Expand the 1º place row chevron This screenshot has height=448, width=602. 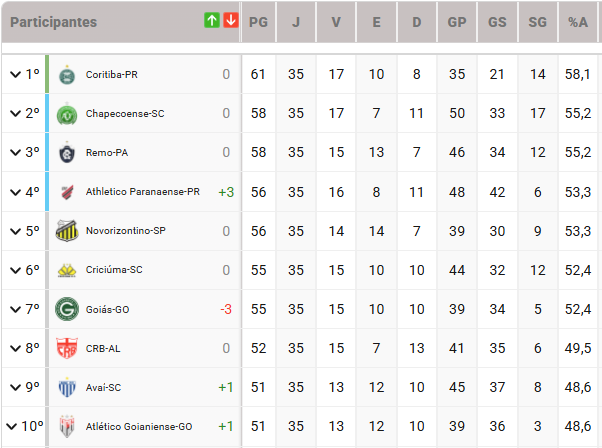tap(15, 74)
